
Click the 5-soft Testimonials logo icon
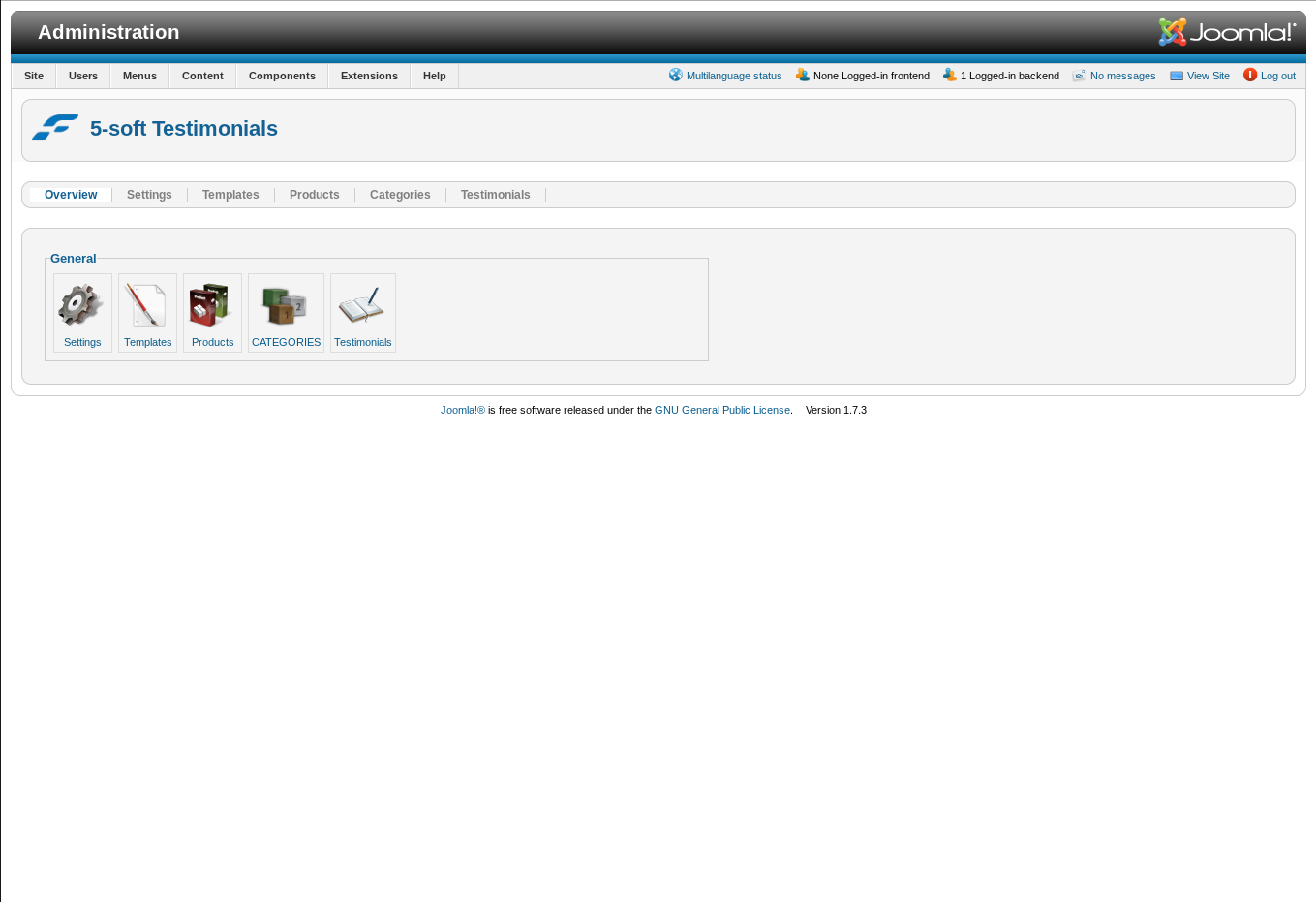point(55,127)
